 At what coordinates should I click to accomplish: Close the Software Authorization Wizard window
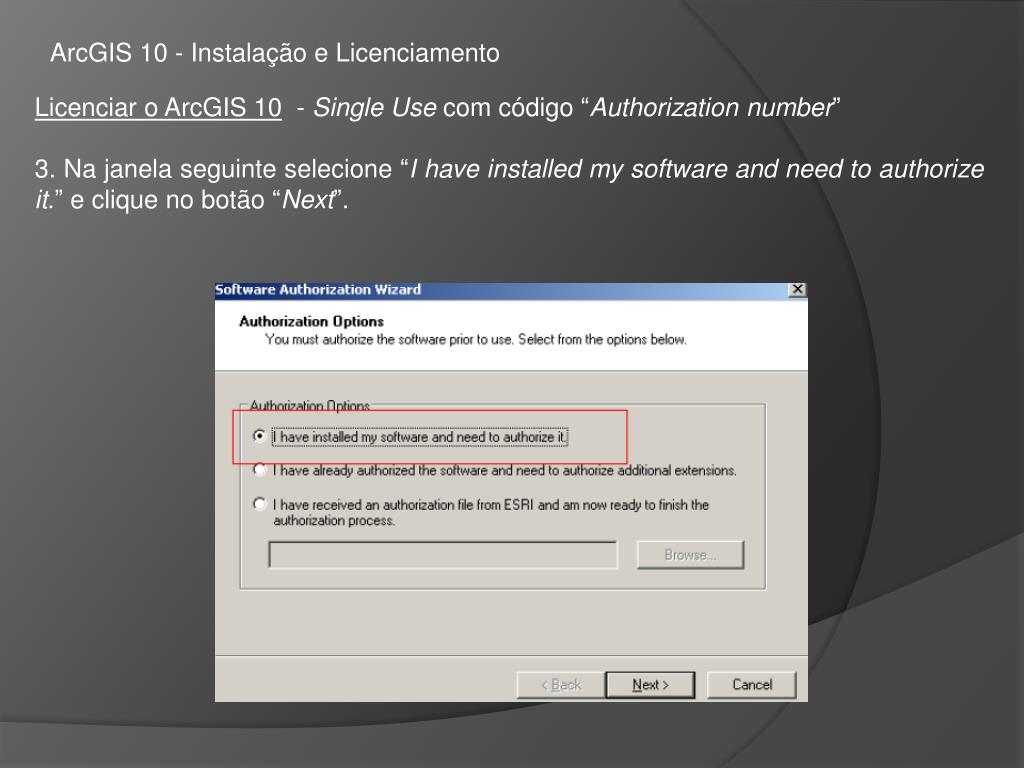tap(797, 289)
